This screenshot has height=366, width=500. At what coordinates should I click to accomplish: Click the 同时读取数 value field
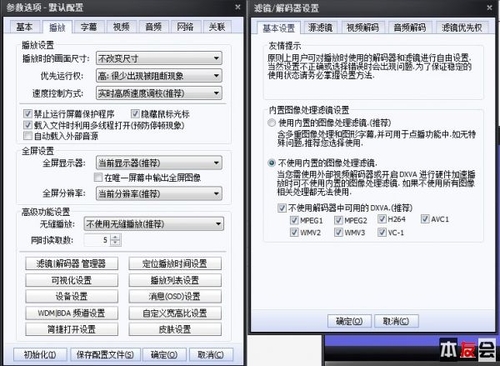[98, 240]
